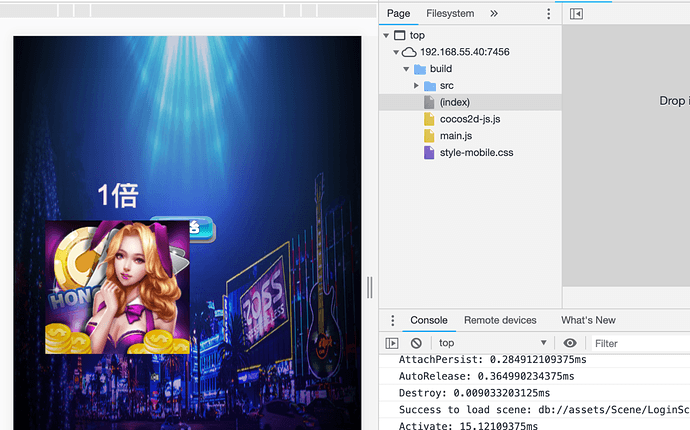Switch to the Remote devices tab

[500, 320]
